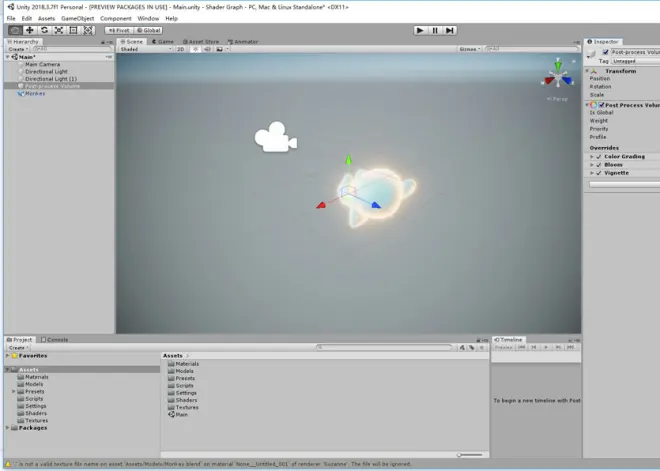660x471 pixels.
Task: Switch to the Animator tab
Action: [243, 42]
